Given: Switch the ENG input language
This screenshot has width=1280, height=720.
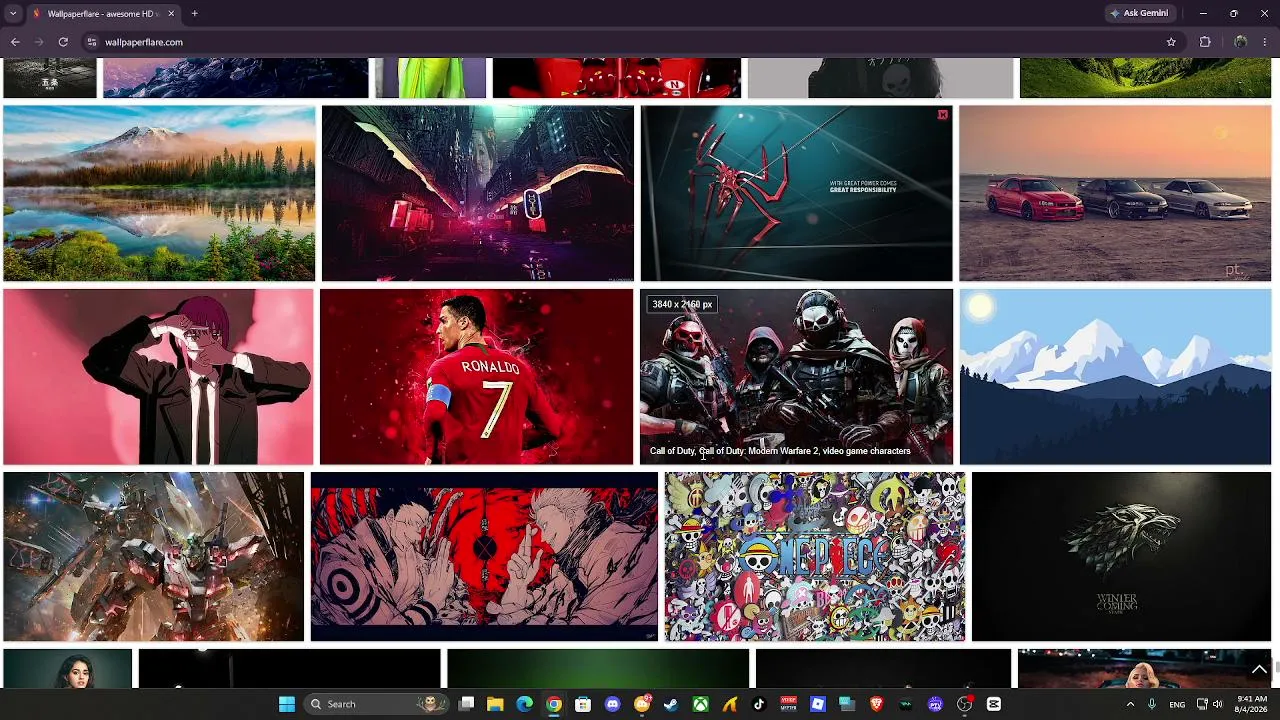Looking at the screenshot, I should click(x=1177, y=704).
